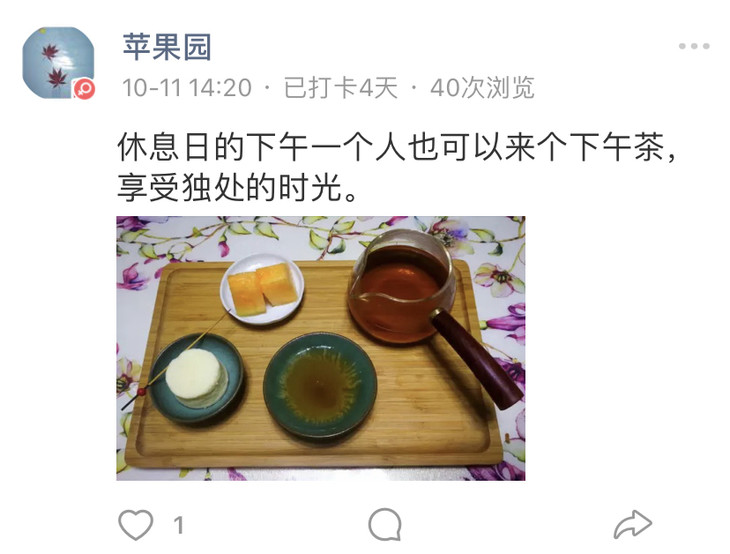730x554 pixels.
Task: Tap the white cake dish in the photo
Action: (x=196, y=378)
